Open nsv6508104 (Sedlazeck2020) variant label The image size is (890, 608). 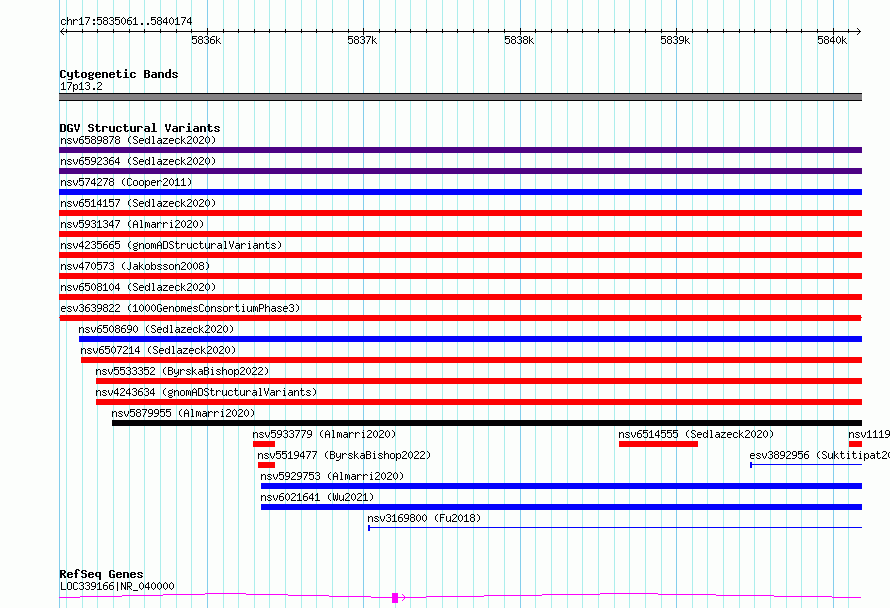click(x=138, y=287)
